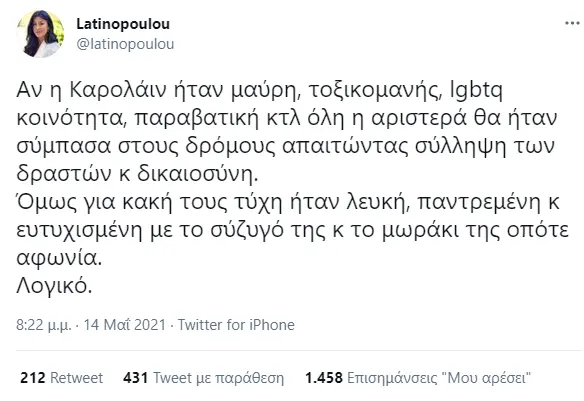Screen dimensions: 584x401
Task: Click the final word Λογικό
Action: click(54, 286)
